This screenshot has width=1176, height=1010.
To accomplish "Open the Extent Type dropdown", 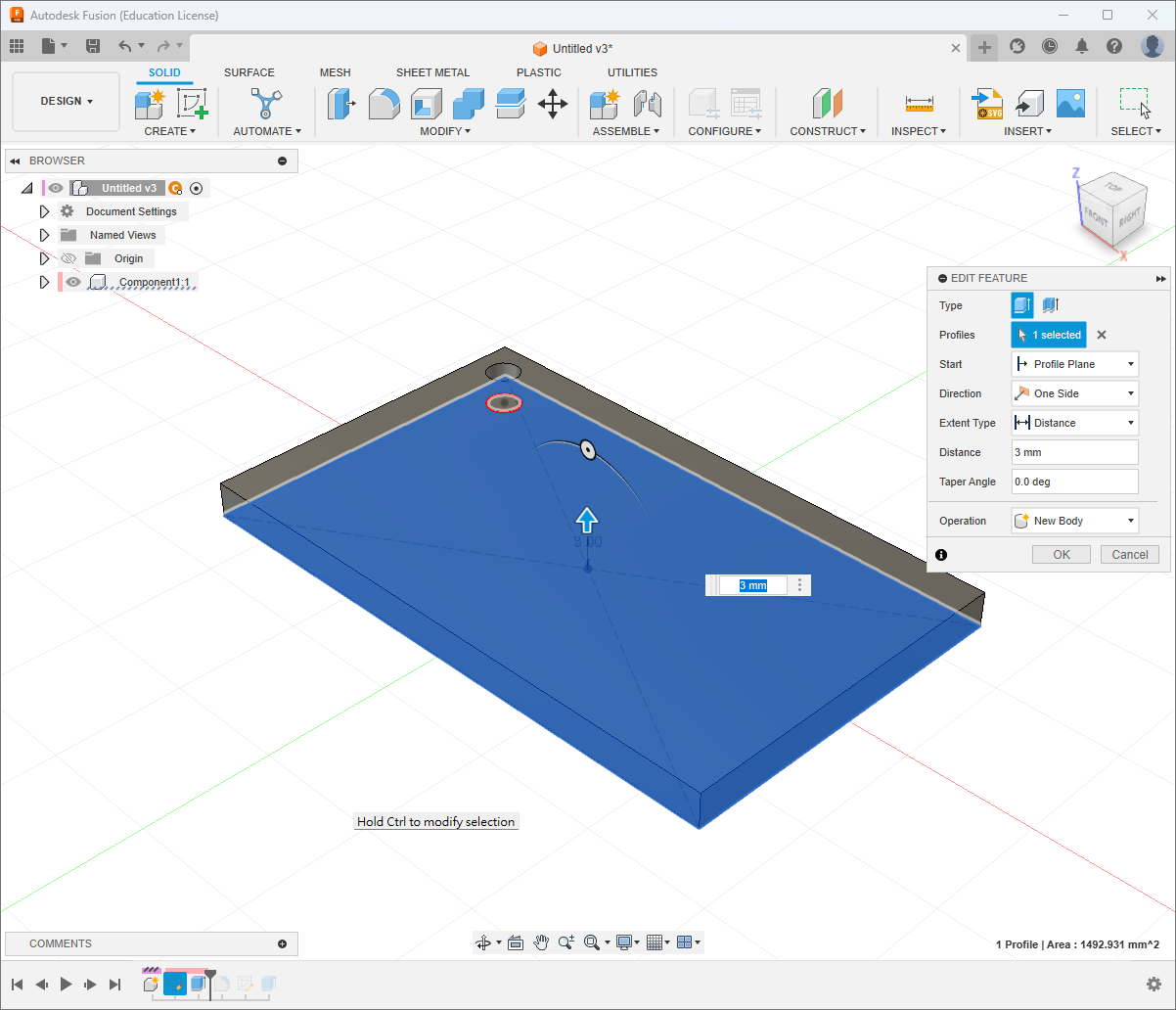I will pos(1074,423).
